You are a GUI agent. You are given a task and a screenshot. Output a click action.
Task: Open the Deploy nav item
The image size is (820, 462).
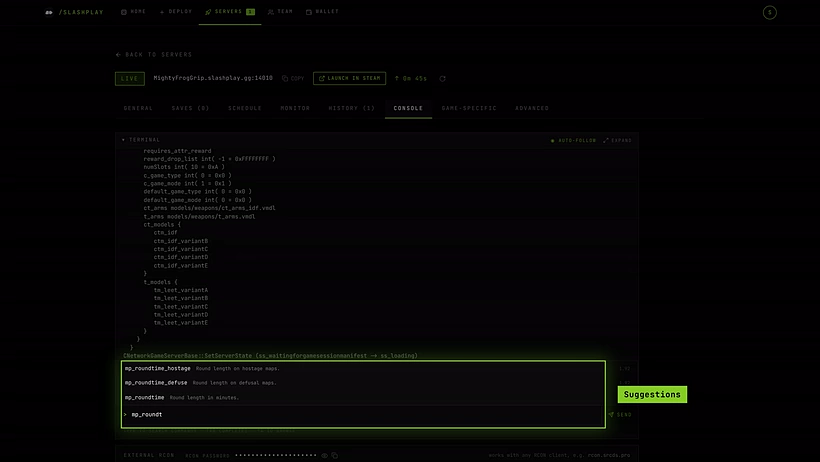tap(176, 12)
